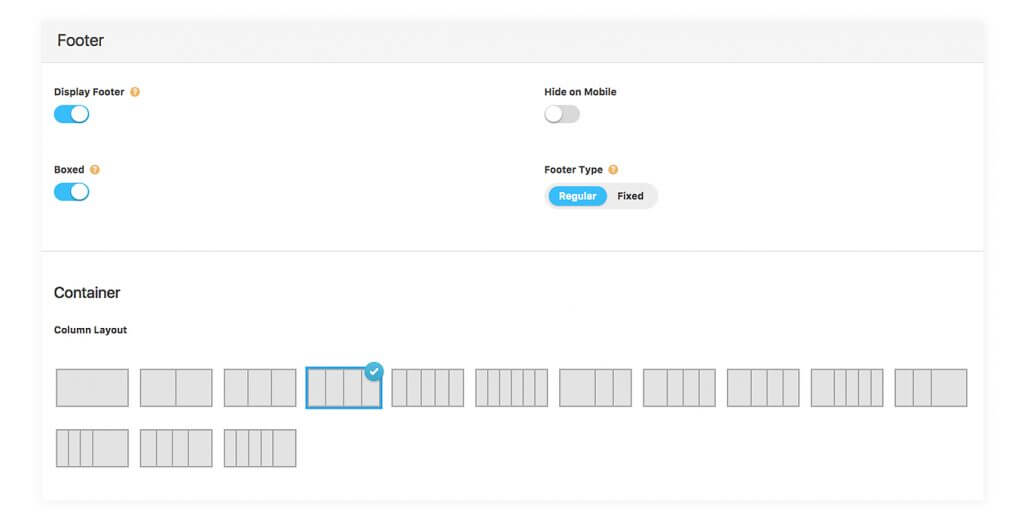The height and width of the screenshot is (521, 1024).
Task: Set Footer Type to Fixed
Action: [630, 196]
